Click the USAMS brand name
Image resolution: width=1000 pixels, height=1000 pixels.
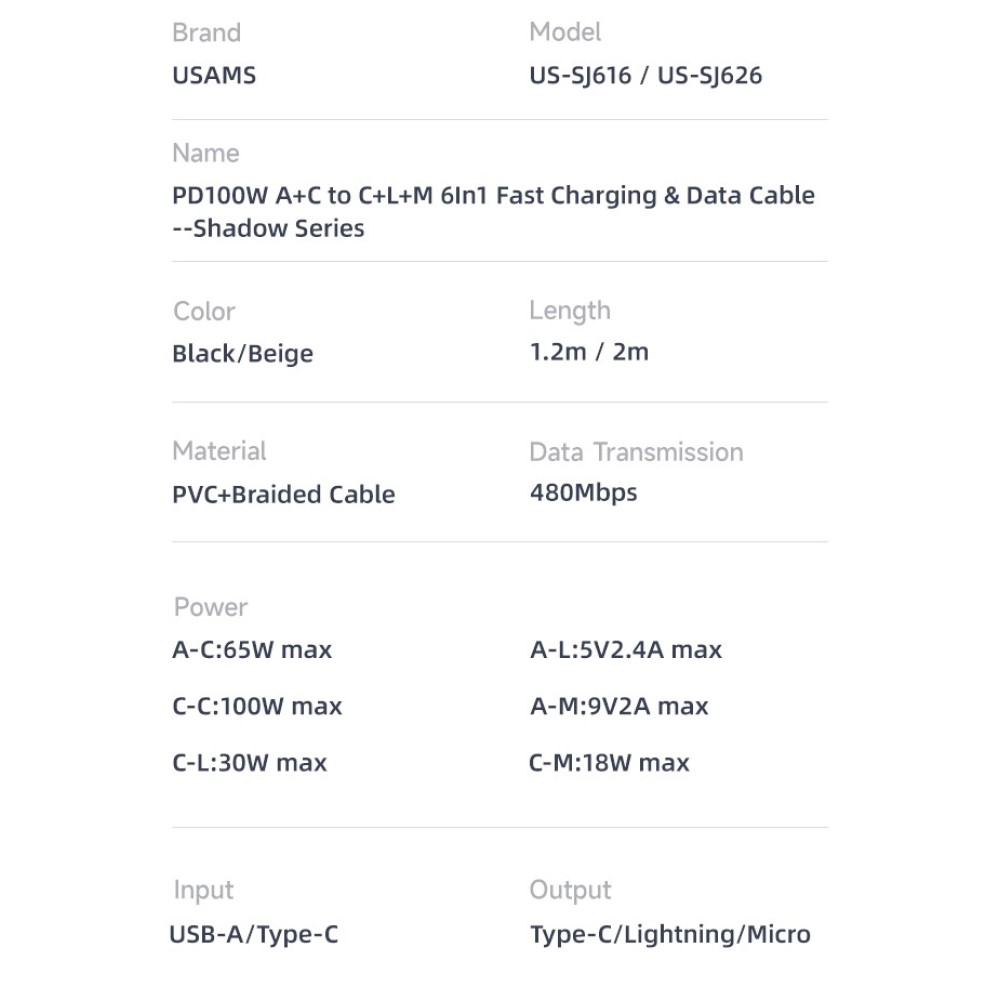tap(214, 76)
